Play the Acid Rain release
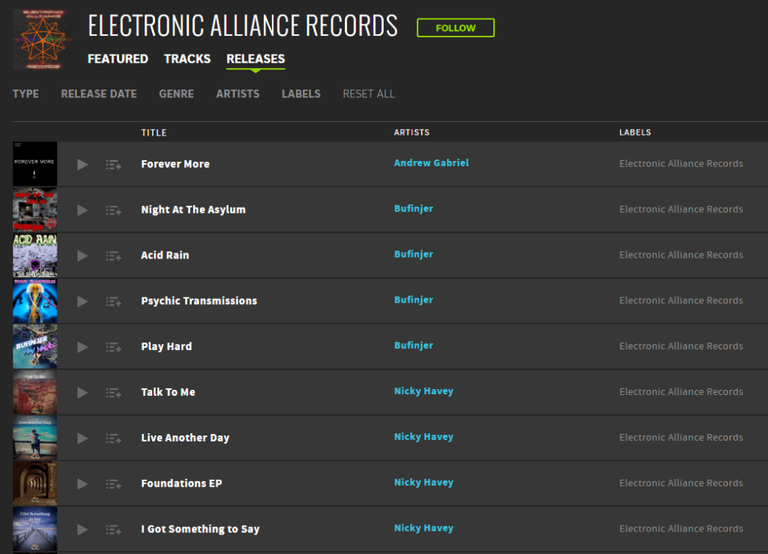Viewport: 768px width, 554px height. tap(82, 256)
